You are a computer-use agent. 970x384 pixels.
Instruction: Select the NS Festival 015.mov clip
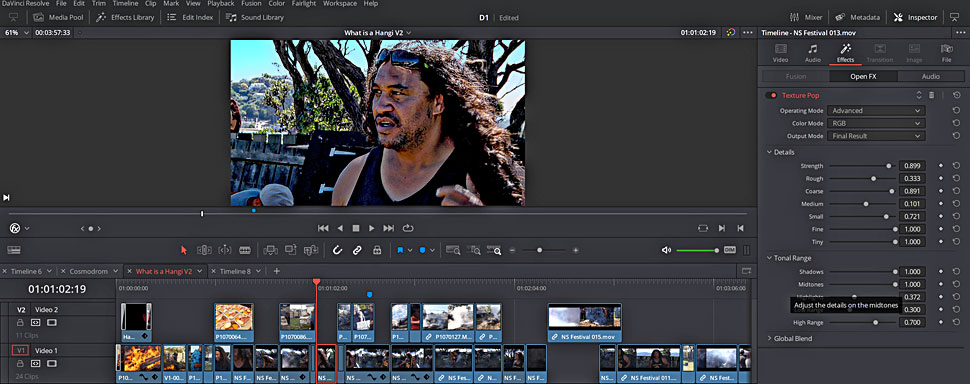pyautogui.click(x=585, y=323)
